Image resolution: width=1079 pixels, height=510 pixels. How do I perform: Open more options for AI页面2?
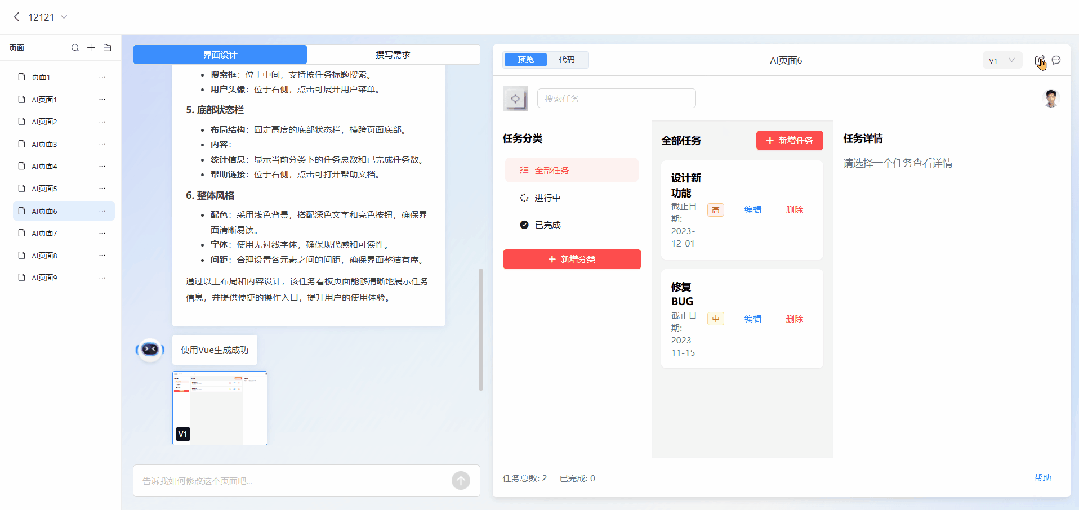tap(103, 122)
